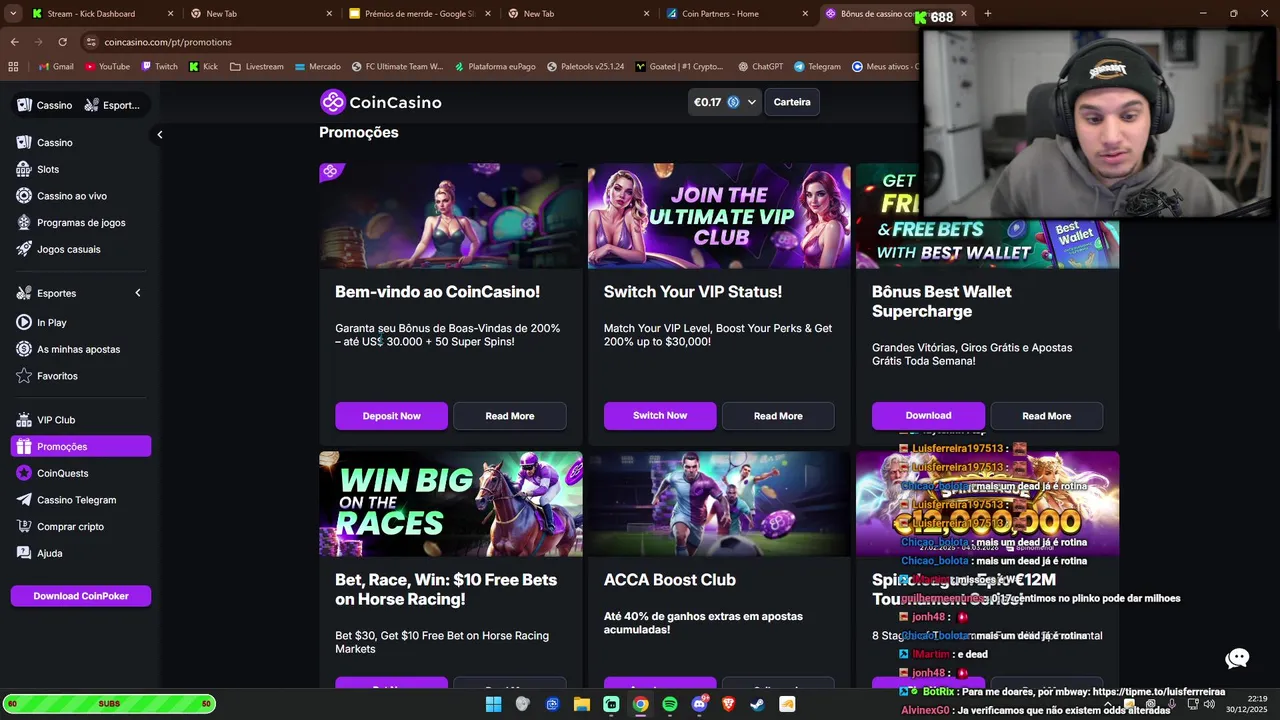This screenshot has height=720, width=1280.
Task: Click the CoinCasino logo
Action: (x=380, y=102)
